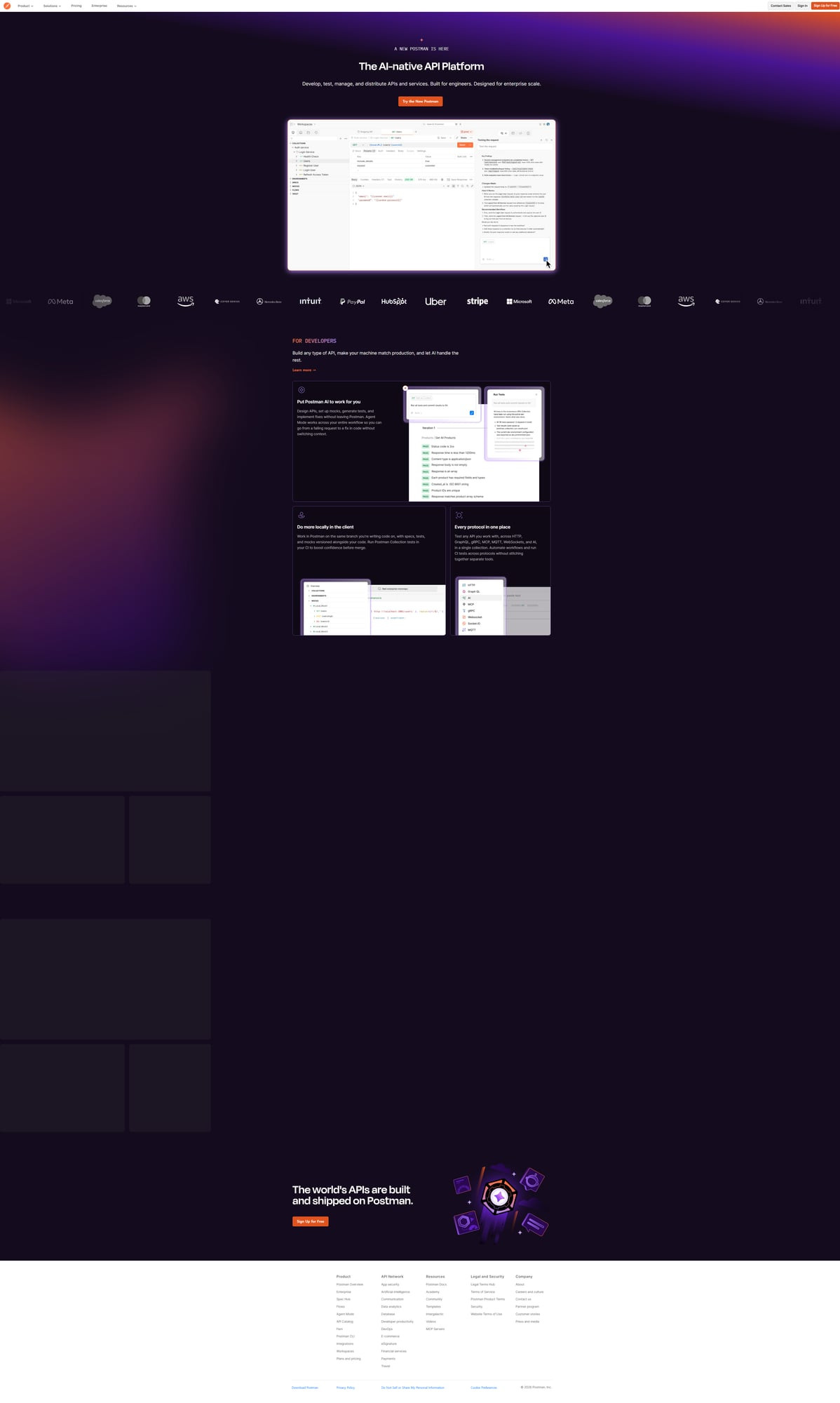Expand the Resources dropdown menu
Image resolution: width=840 pixels, height=1403 pixels.
[x=127, y=6]
